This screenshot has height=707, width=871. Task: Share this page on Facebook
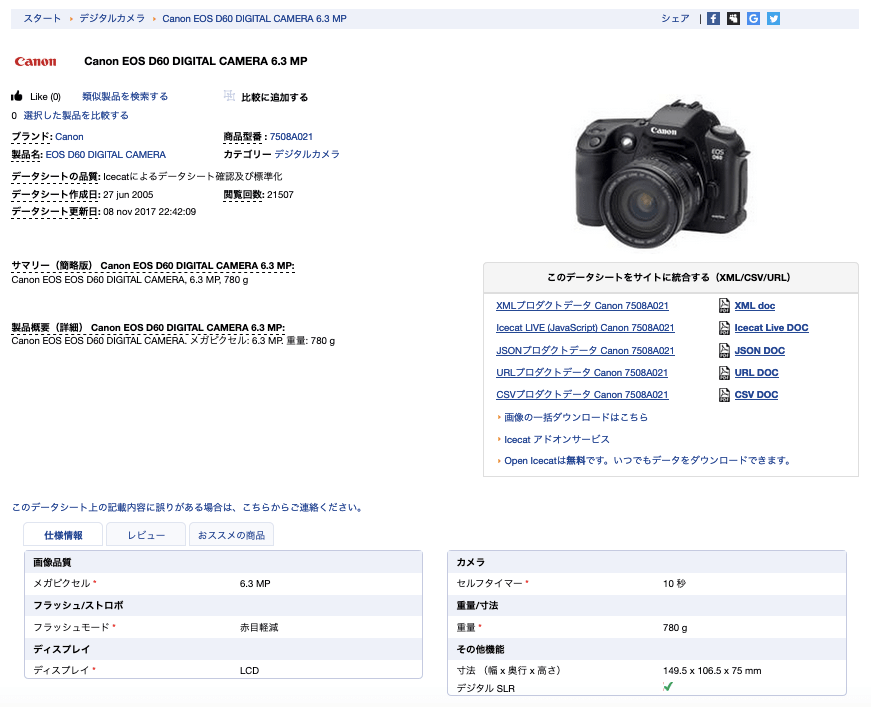pos(713,18)
